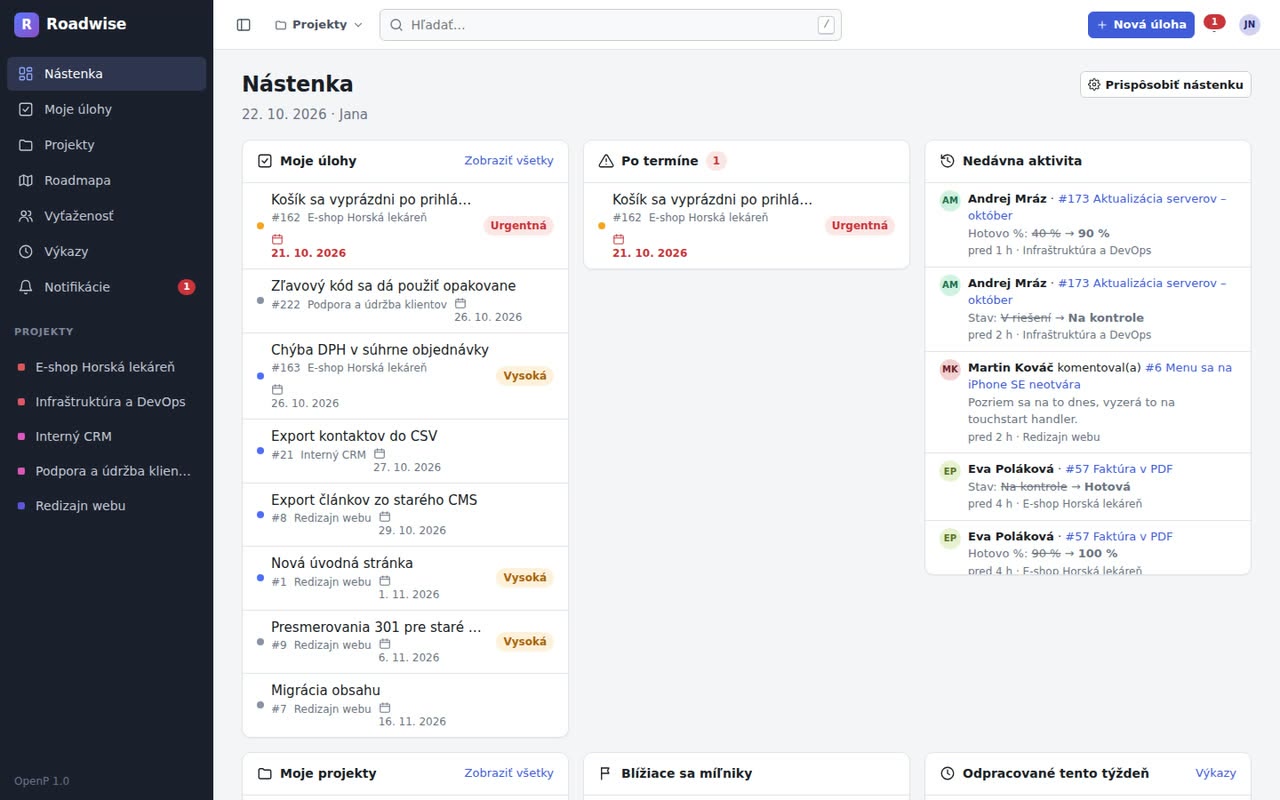Open the sidebar Projekty menu item

[107, 145]
